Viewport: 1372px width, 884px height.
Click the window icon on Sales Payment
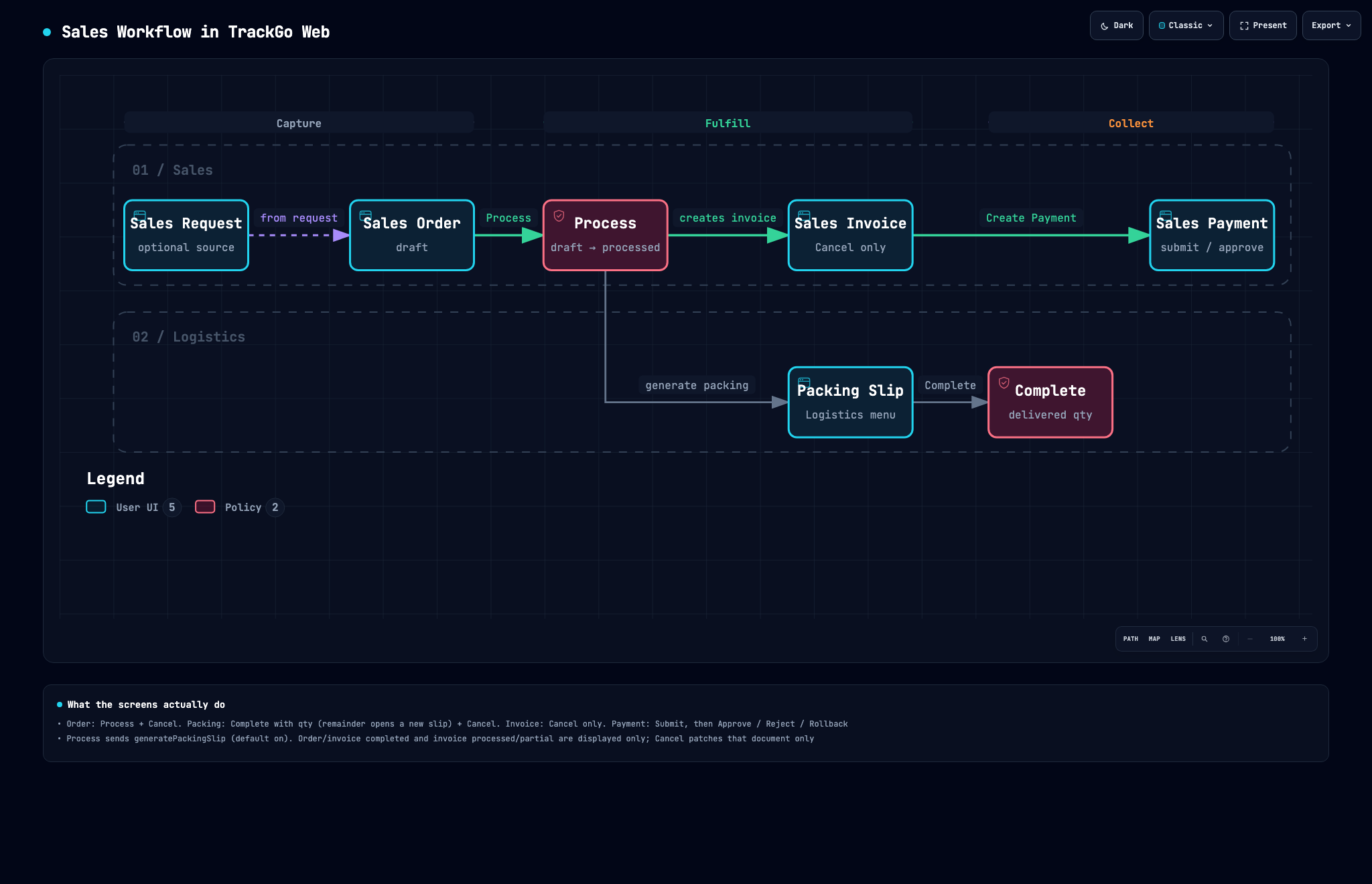coord(1166,216)
